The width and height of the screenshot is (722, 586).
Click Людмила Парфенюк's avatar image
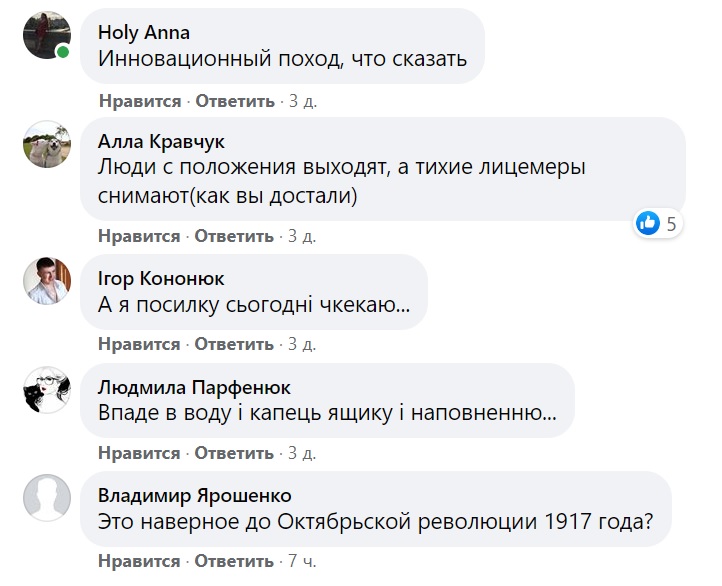[x=47, y=388]
